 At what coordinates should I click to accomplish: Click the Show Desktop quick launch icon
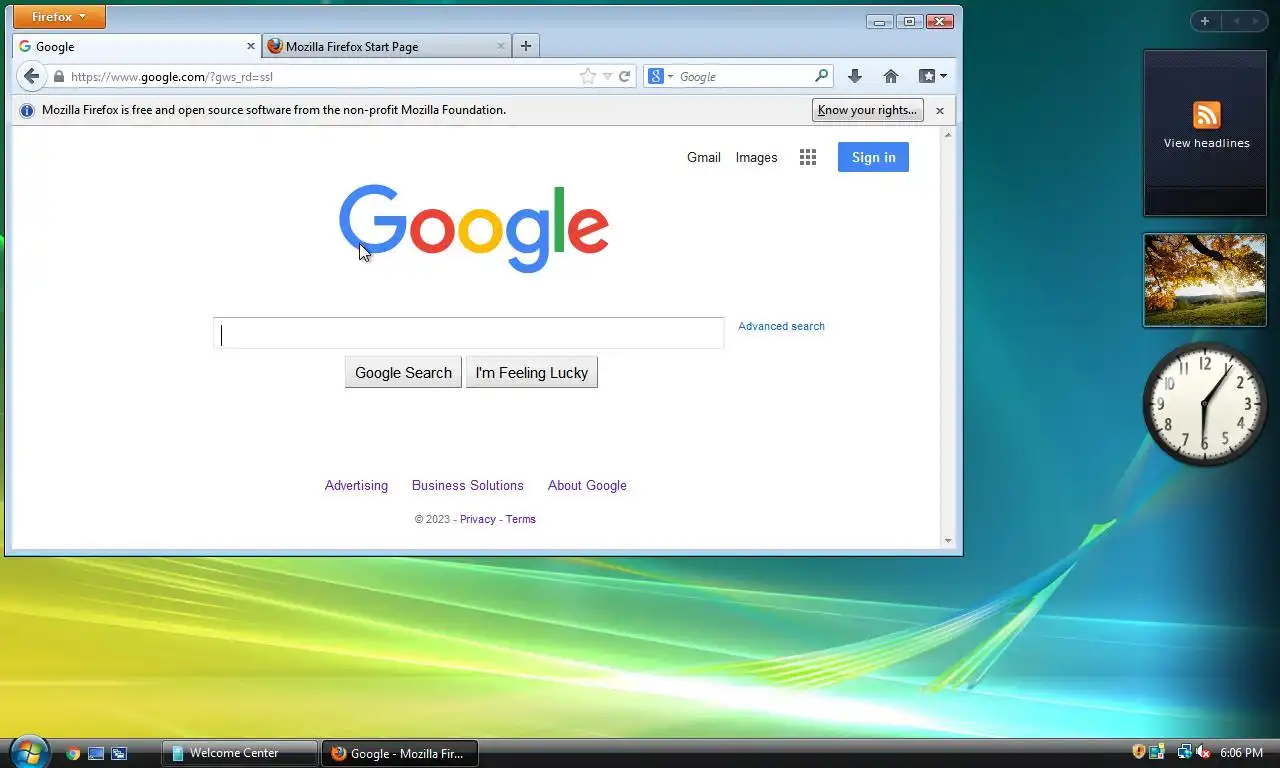pos(96,753)
